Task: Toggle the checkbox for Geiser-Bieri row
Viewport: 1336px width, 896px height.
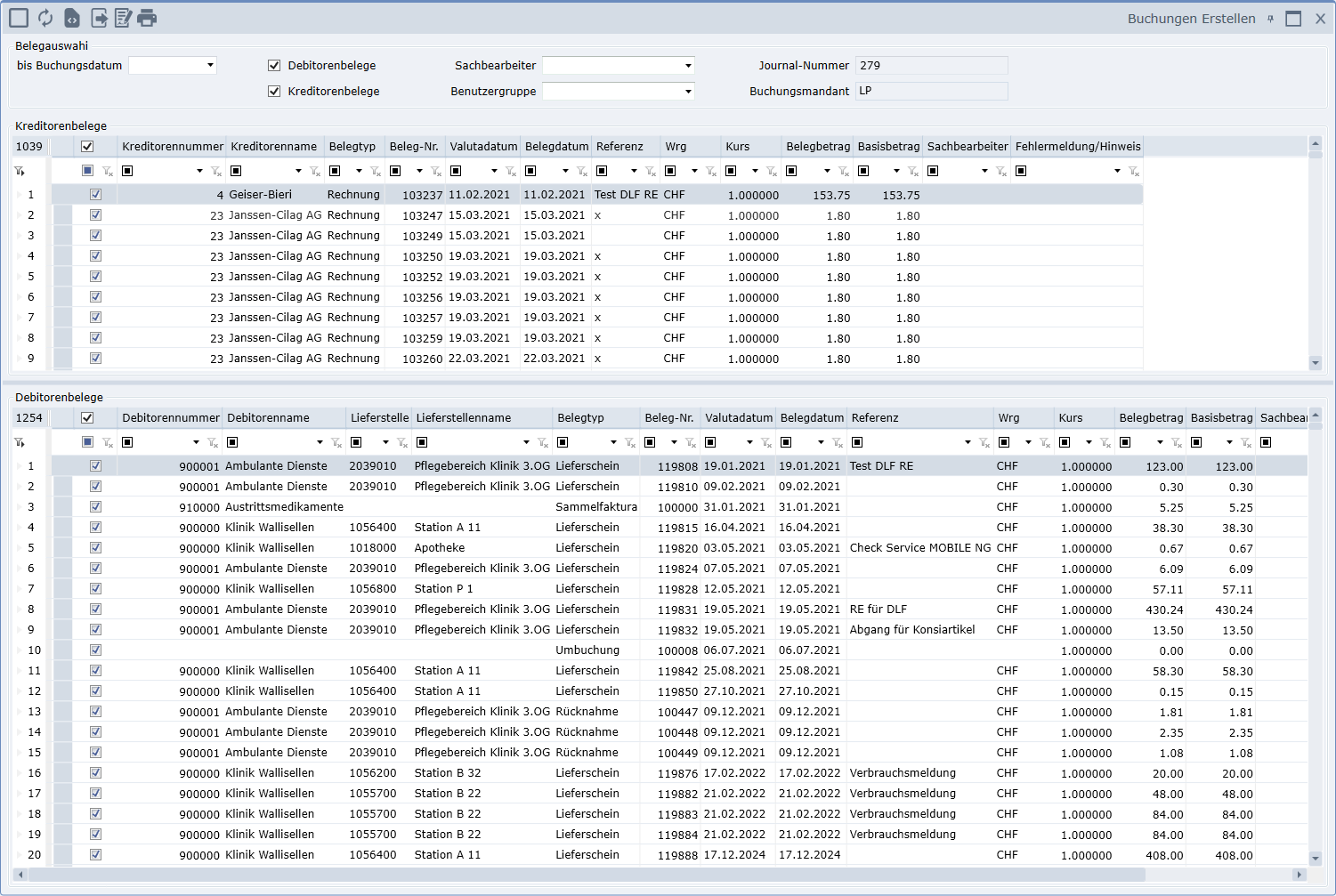Action: [x=95, y=195]
